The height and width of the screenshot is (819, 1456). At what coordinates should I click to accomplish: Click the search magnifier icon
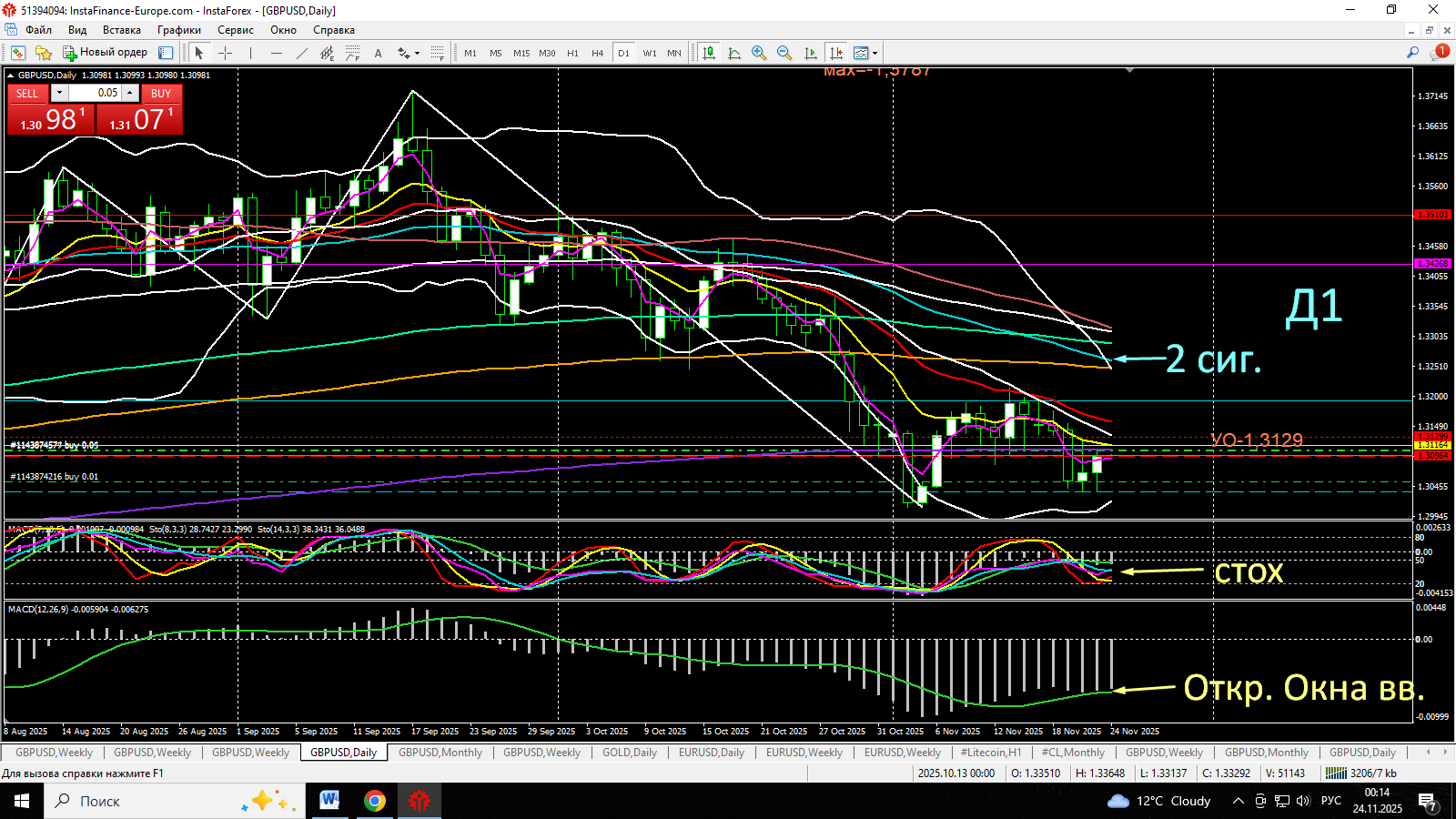point(1412,53)
